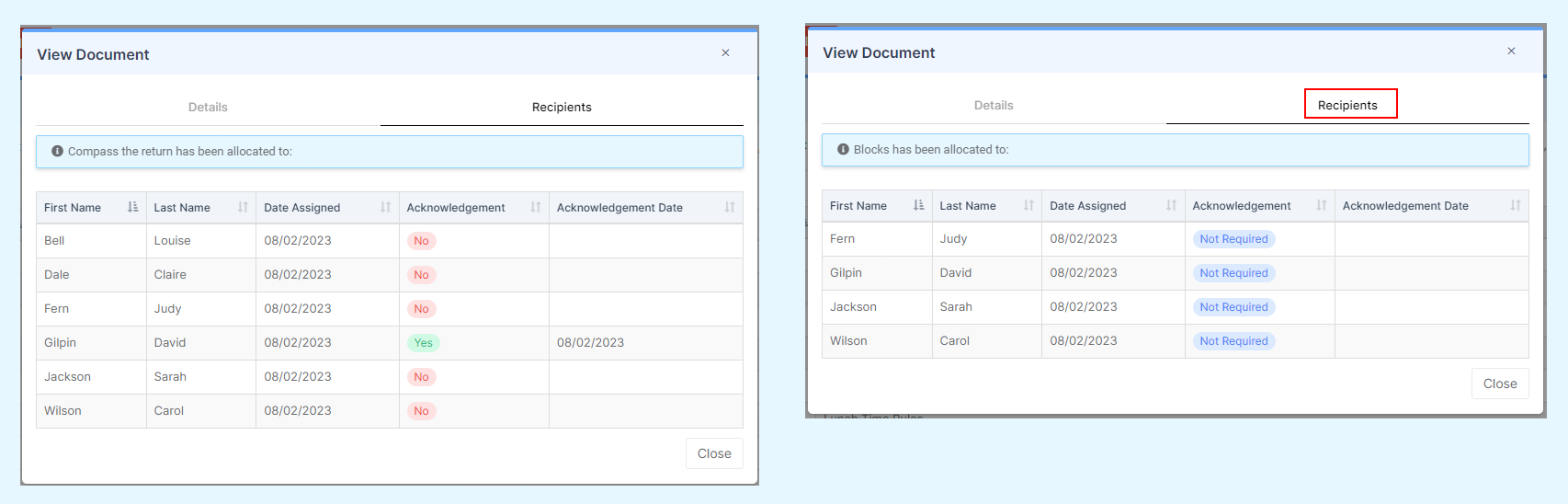The height and width of the screenshot is (504, 1568).
Task: Click Acknowledgement column header in right table
Action: point(1260,206)
